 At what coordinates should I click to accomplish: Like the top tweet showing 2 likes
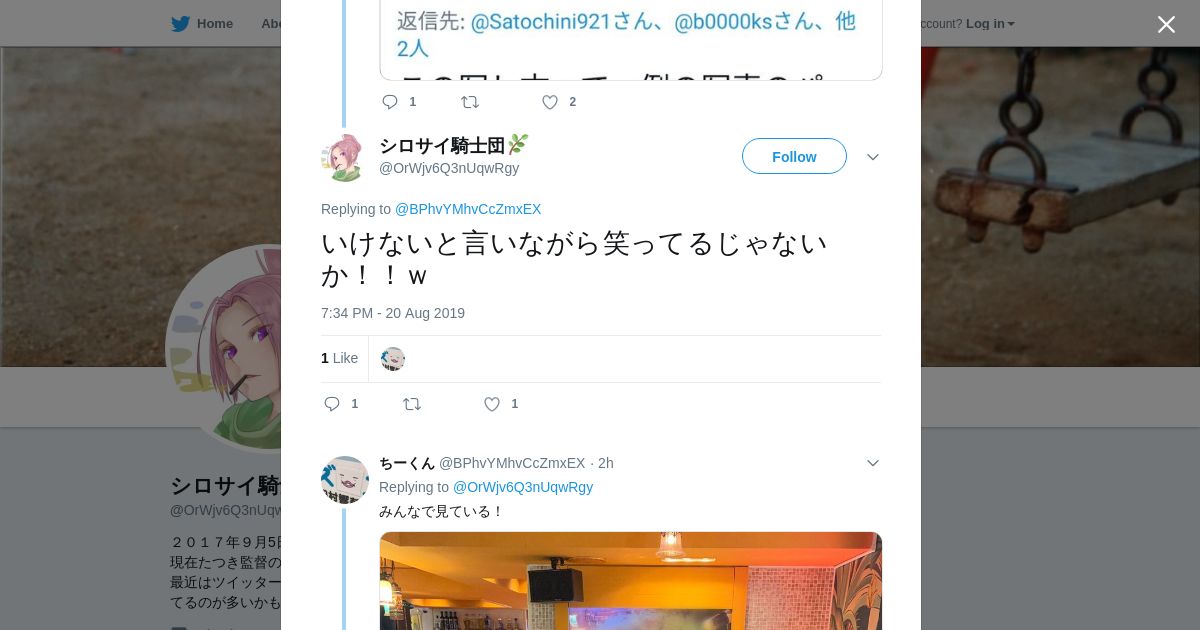pos(550,102)
